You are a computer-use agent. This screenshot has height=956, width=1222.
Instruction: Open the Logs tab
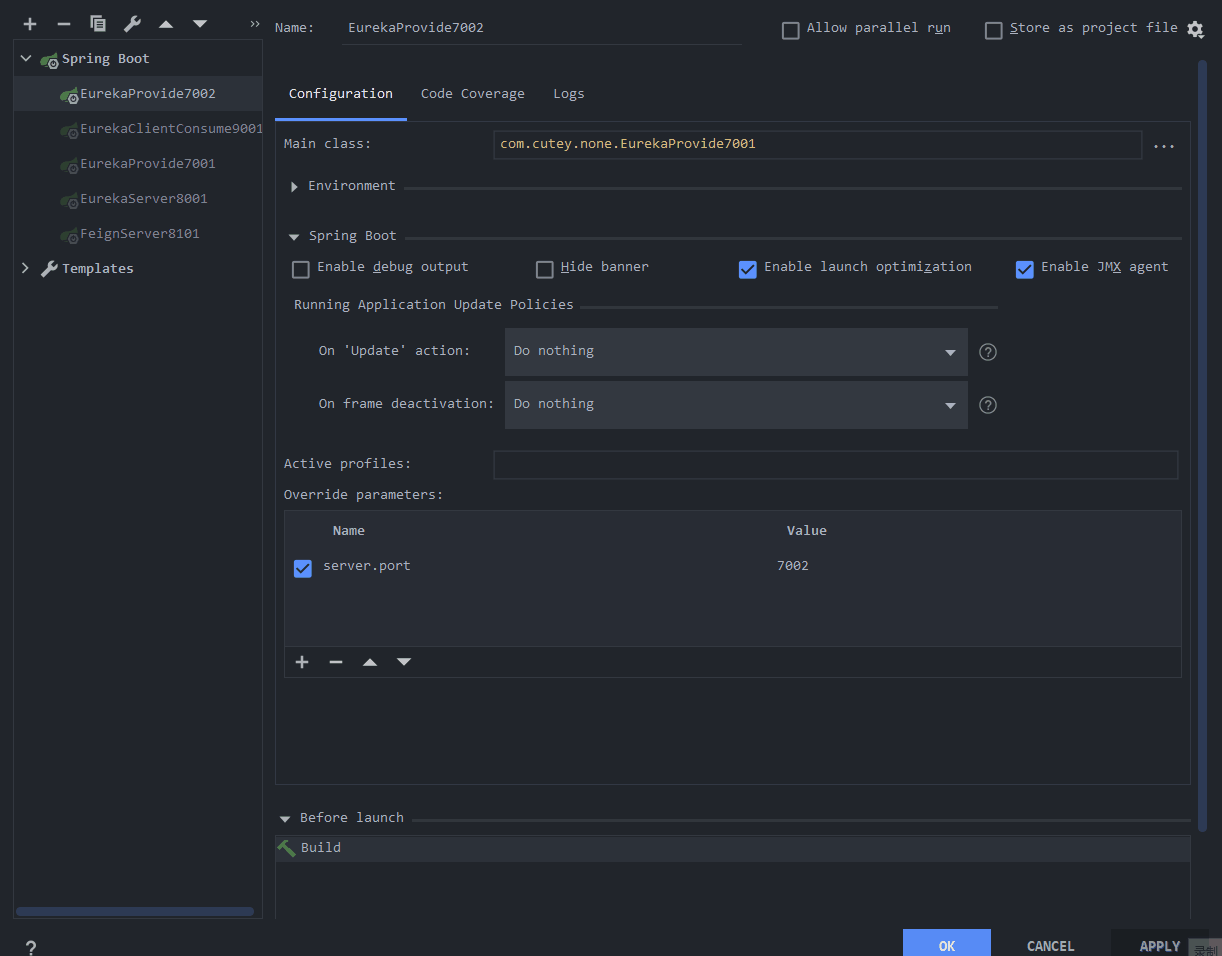click(x=569, y=94)
